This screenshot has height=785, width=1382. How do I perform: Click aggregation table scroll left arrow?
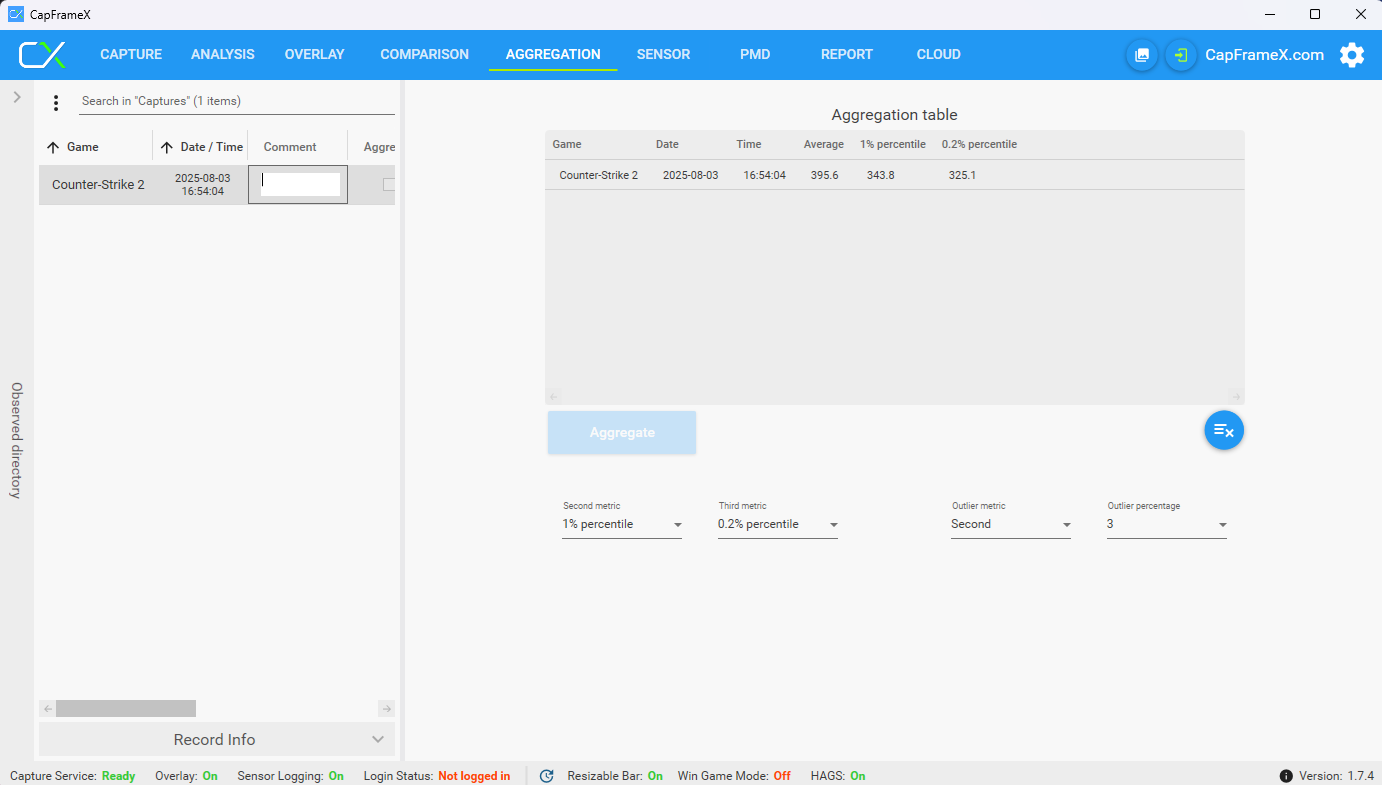point(553,397)
